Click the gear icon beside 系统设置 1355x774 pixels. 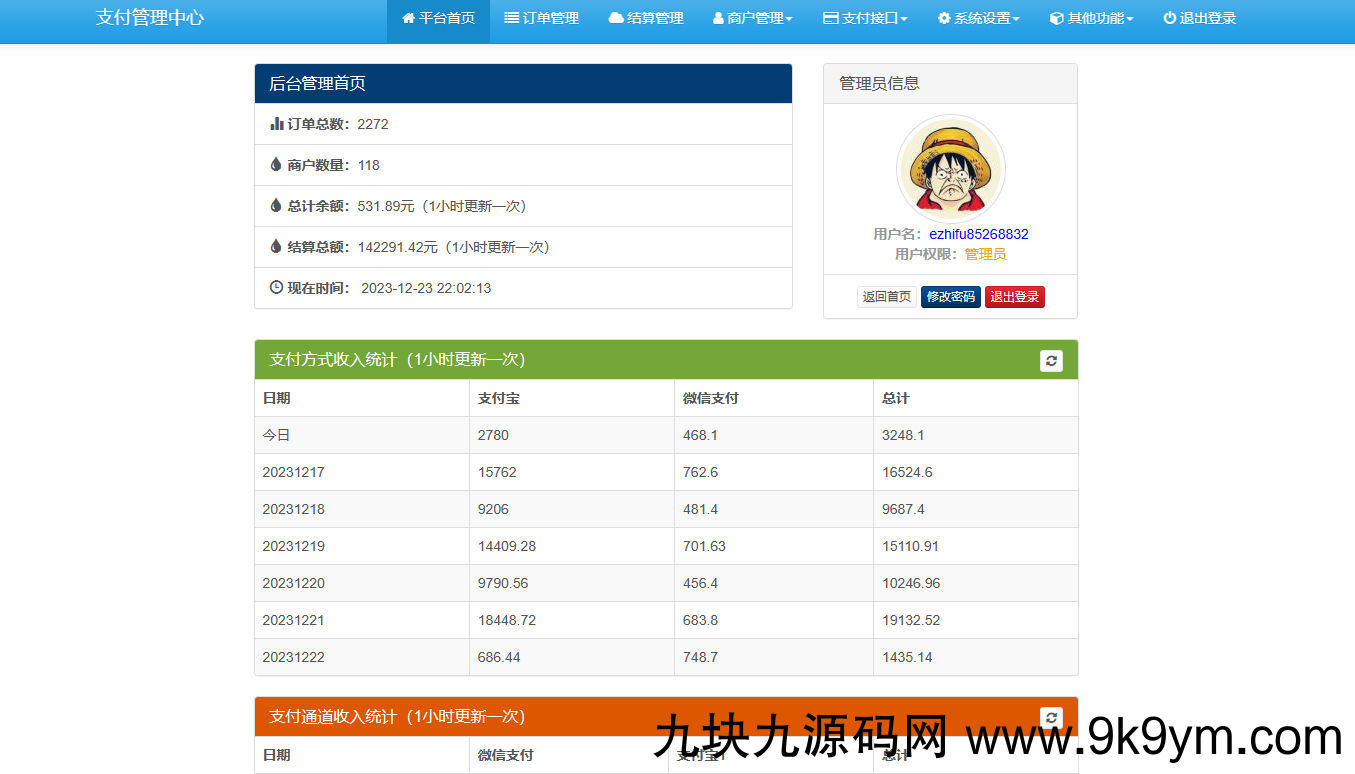coord(944,18)
